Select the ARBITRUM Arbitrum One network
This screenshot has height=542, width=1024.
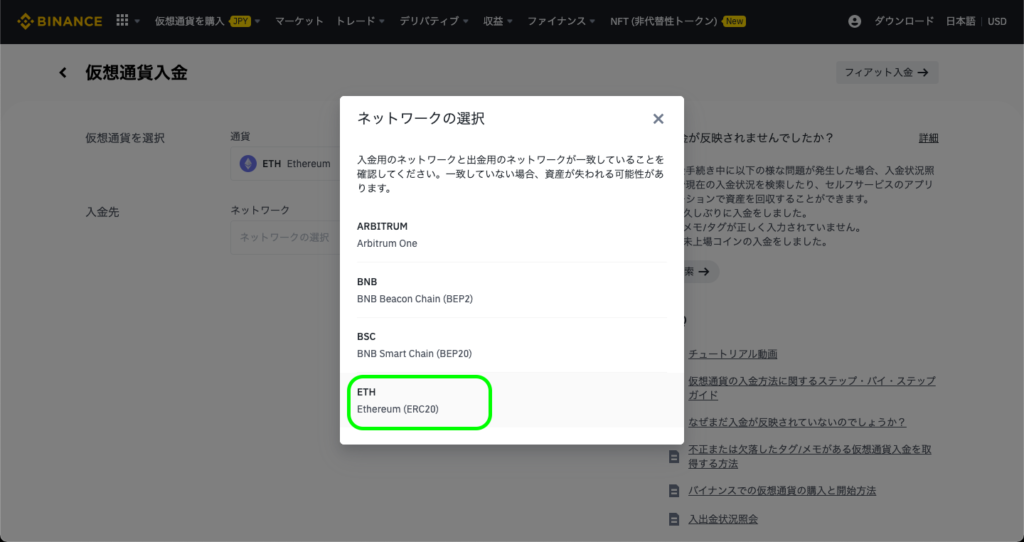(512, 234)
